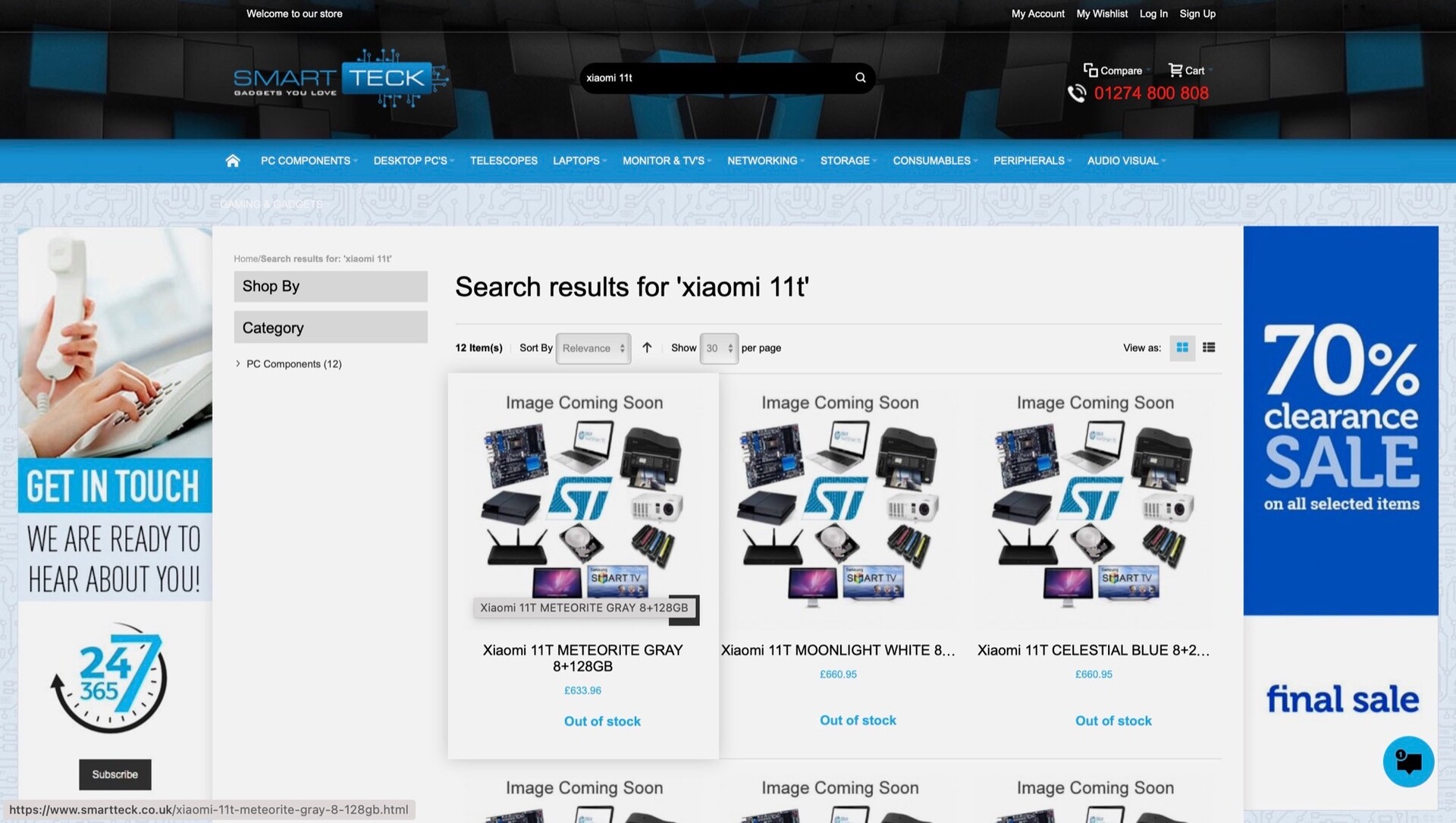Screen dimensions: 1456x823
Task: Toggle the sort direction arrow
Action: click(x=647, y=347)
